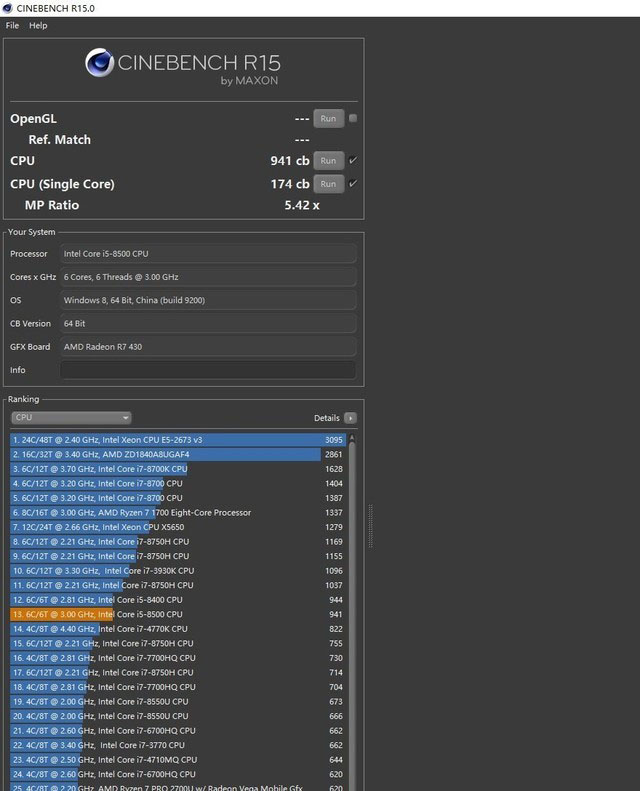Run the OpenGL benchmark
640x791 pixels.
click(328, 119)
